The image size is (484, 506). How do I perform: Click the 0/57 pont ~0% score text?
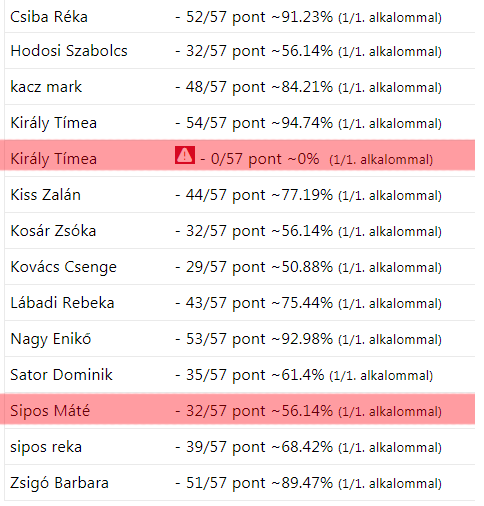coord(260,159)
